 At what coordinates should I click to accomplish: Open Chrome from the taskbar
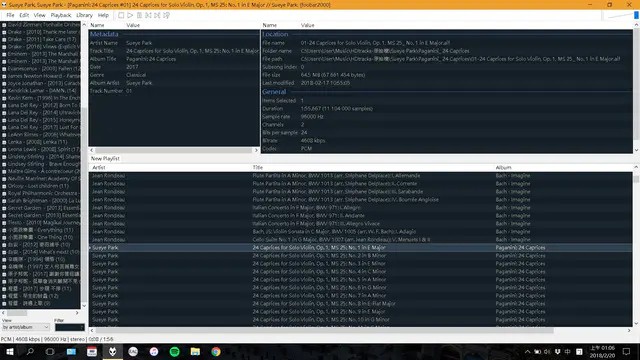216,351
